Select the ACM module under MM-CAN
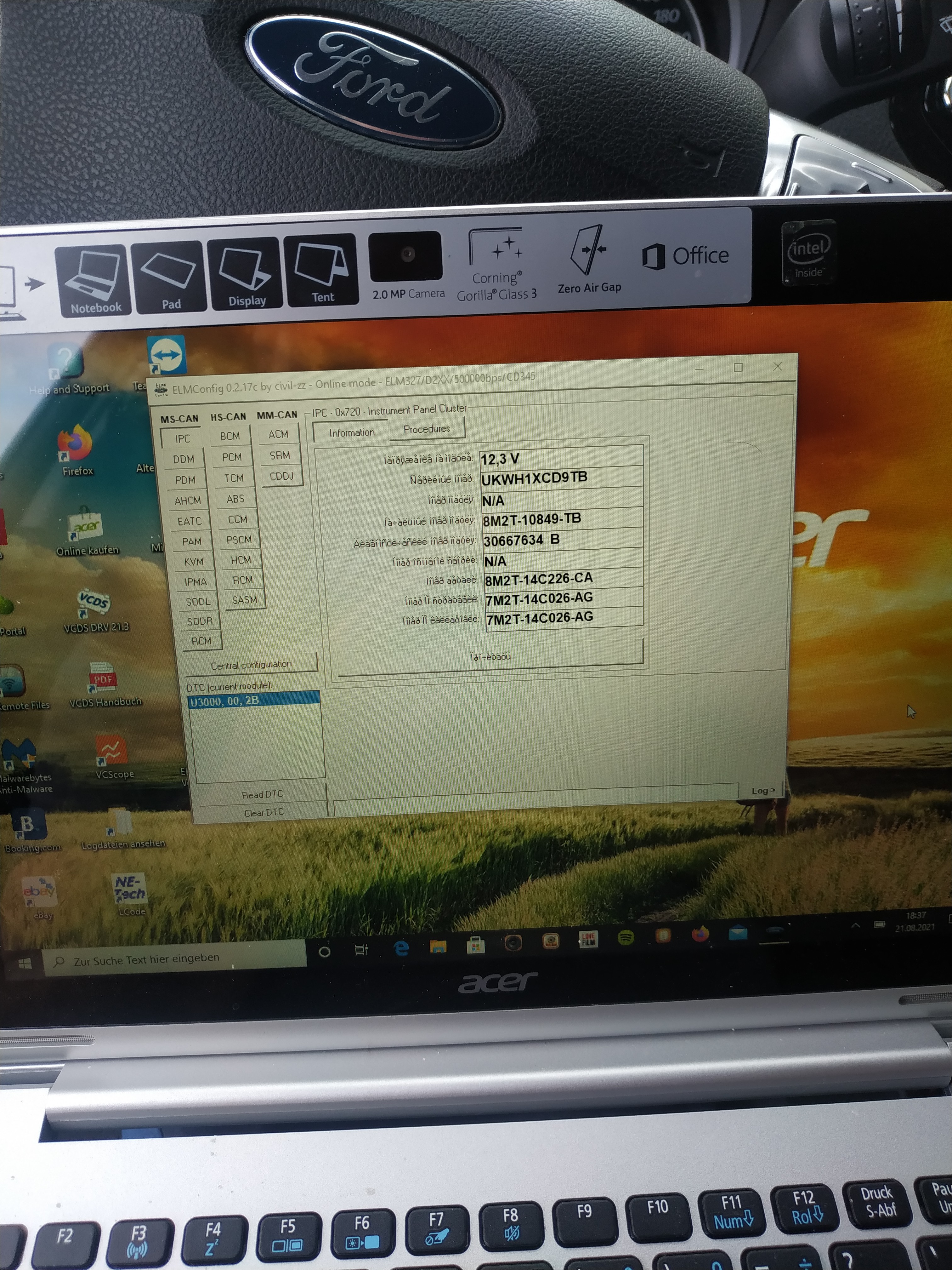 point(278,435)
